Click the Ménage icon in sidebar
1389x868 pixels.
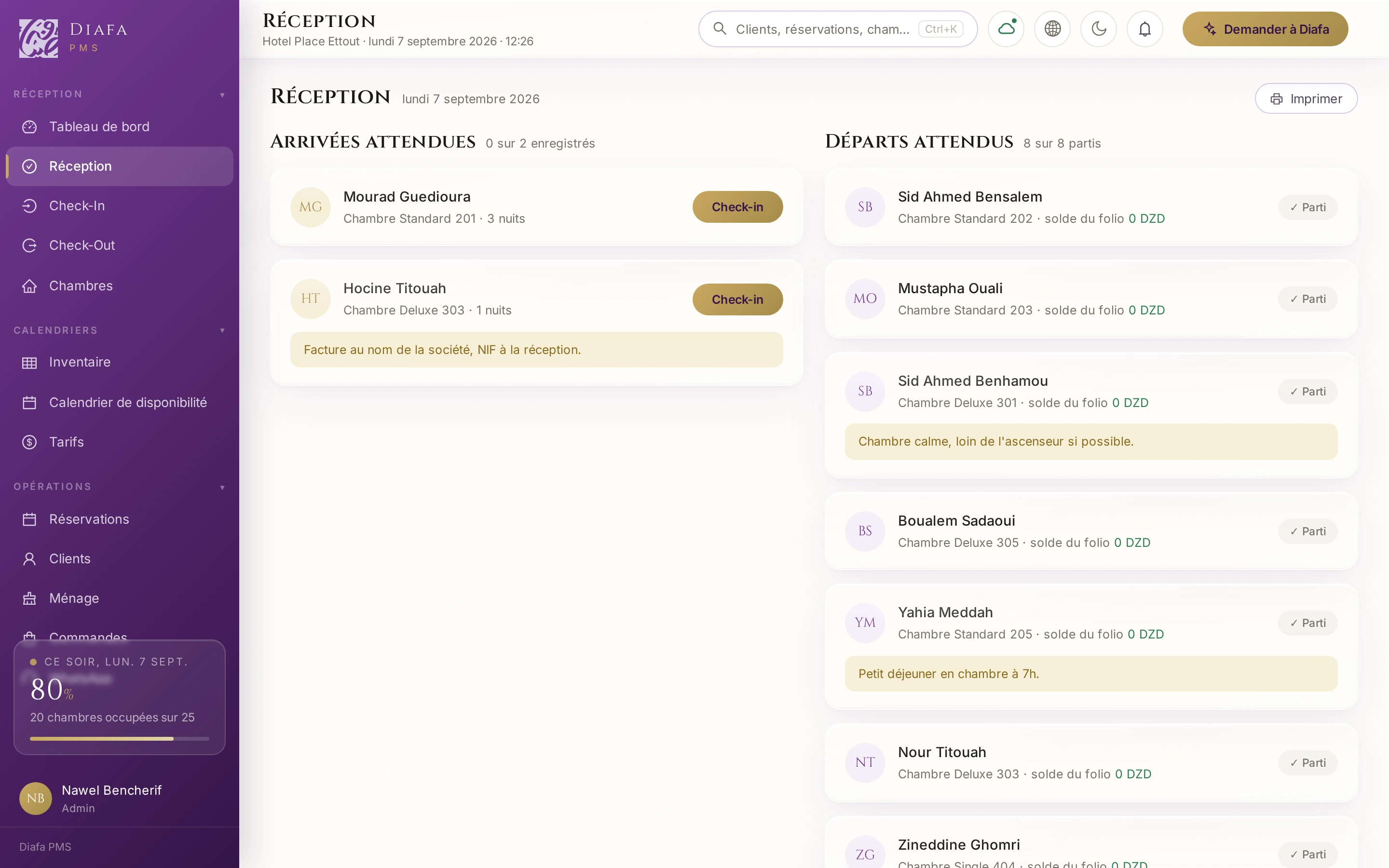(x=29, y=598)
